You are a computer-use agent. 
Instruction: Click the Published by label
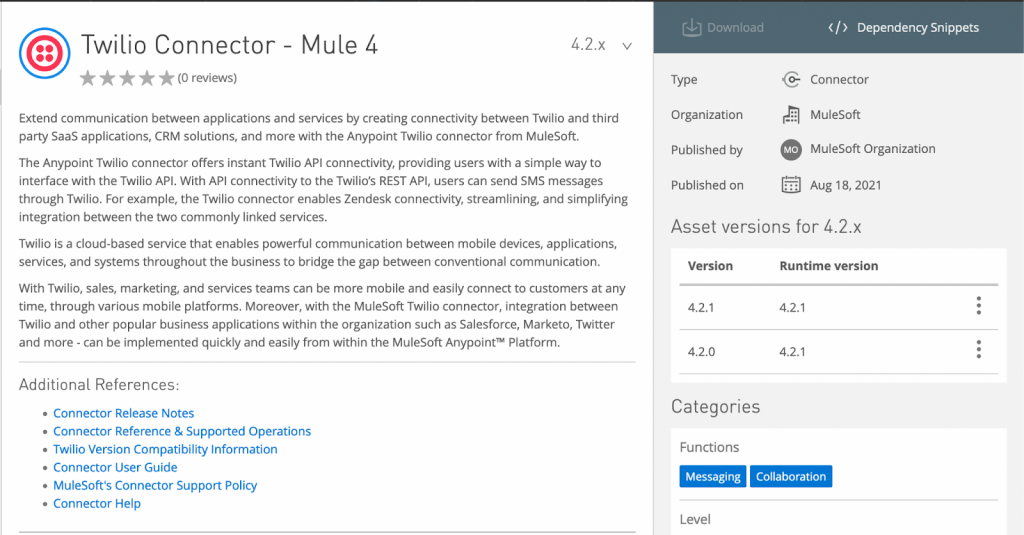click(707, 150)
